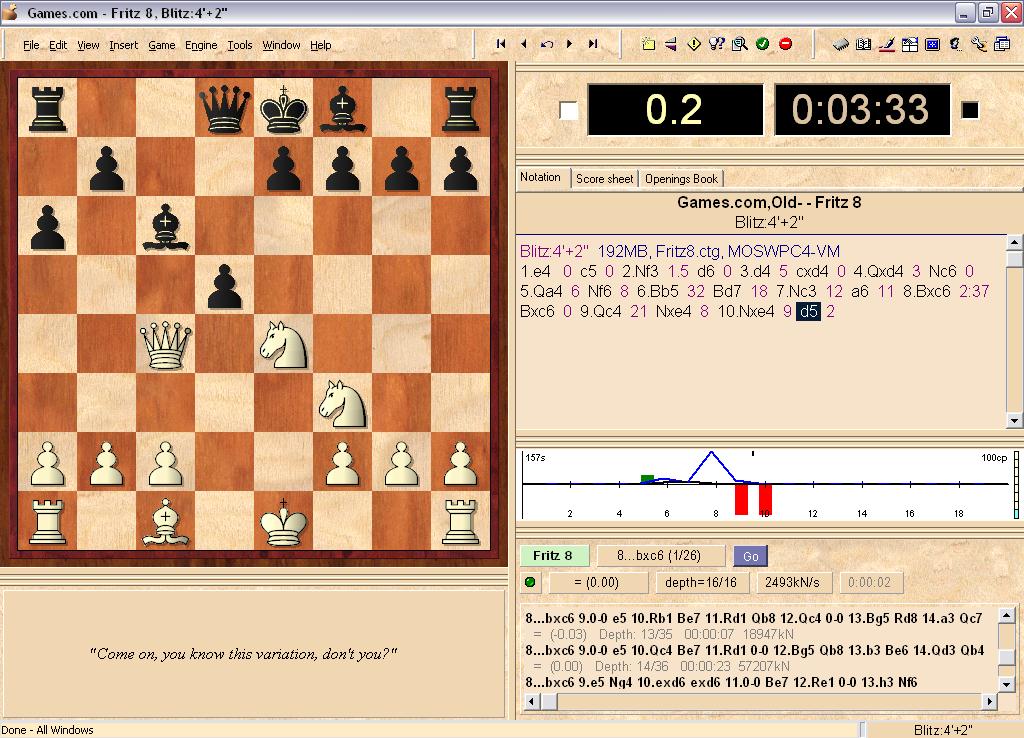This screenshot has height=738, width=1024.
Task: Switch to the Notation tab
Action: (x=540, y=177)
